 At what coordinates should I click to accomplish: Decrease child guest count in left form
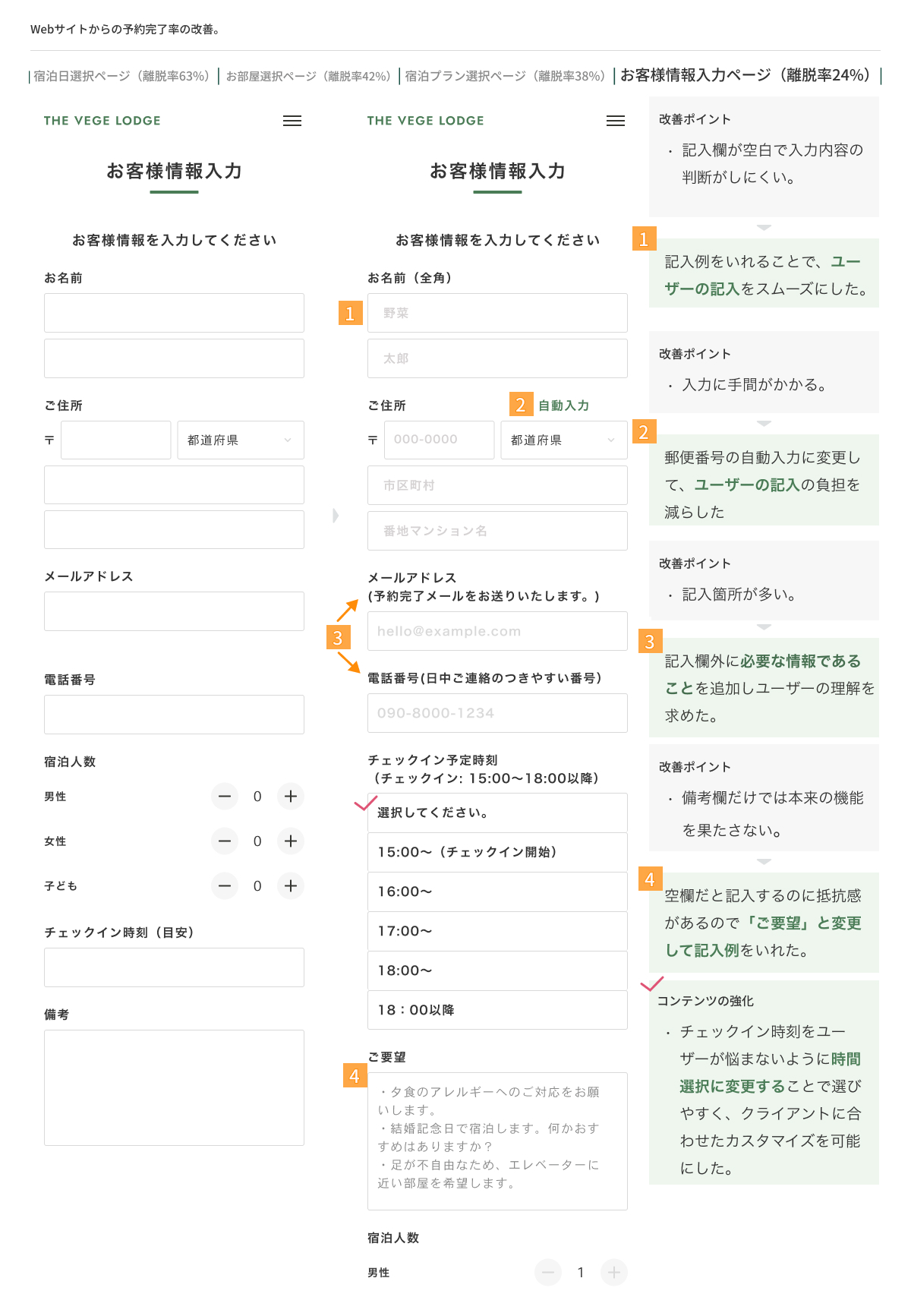point(225,886)
